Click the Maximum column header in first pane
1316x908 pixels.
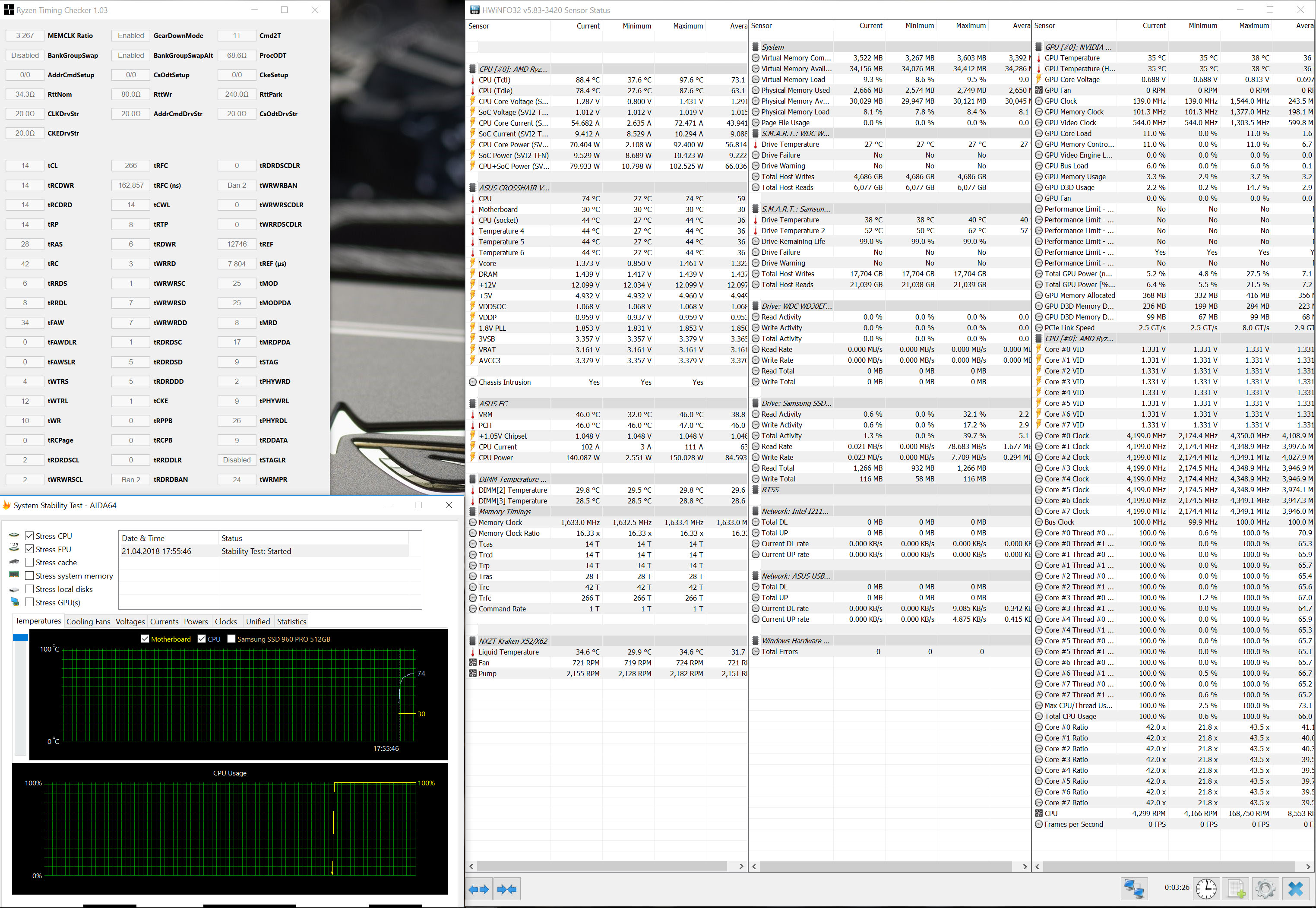pos(687,26)
